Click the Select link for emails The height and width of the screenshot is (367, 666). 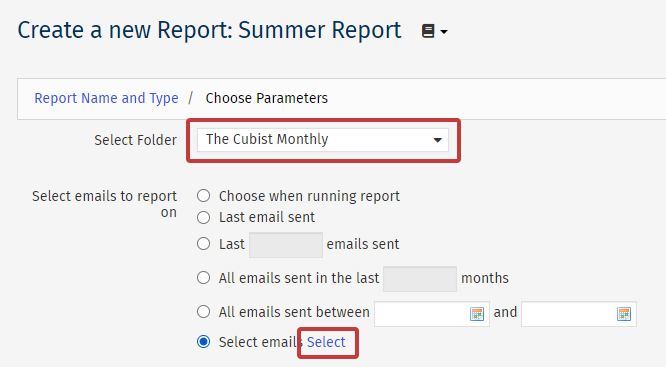click(x=326, y=342)
